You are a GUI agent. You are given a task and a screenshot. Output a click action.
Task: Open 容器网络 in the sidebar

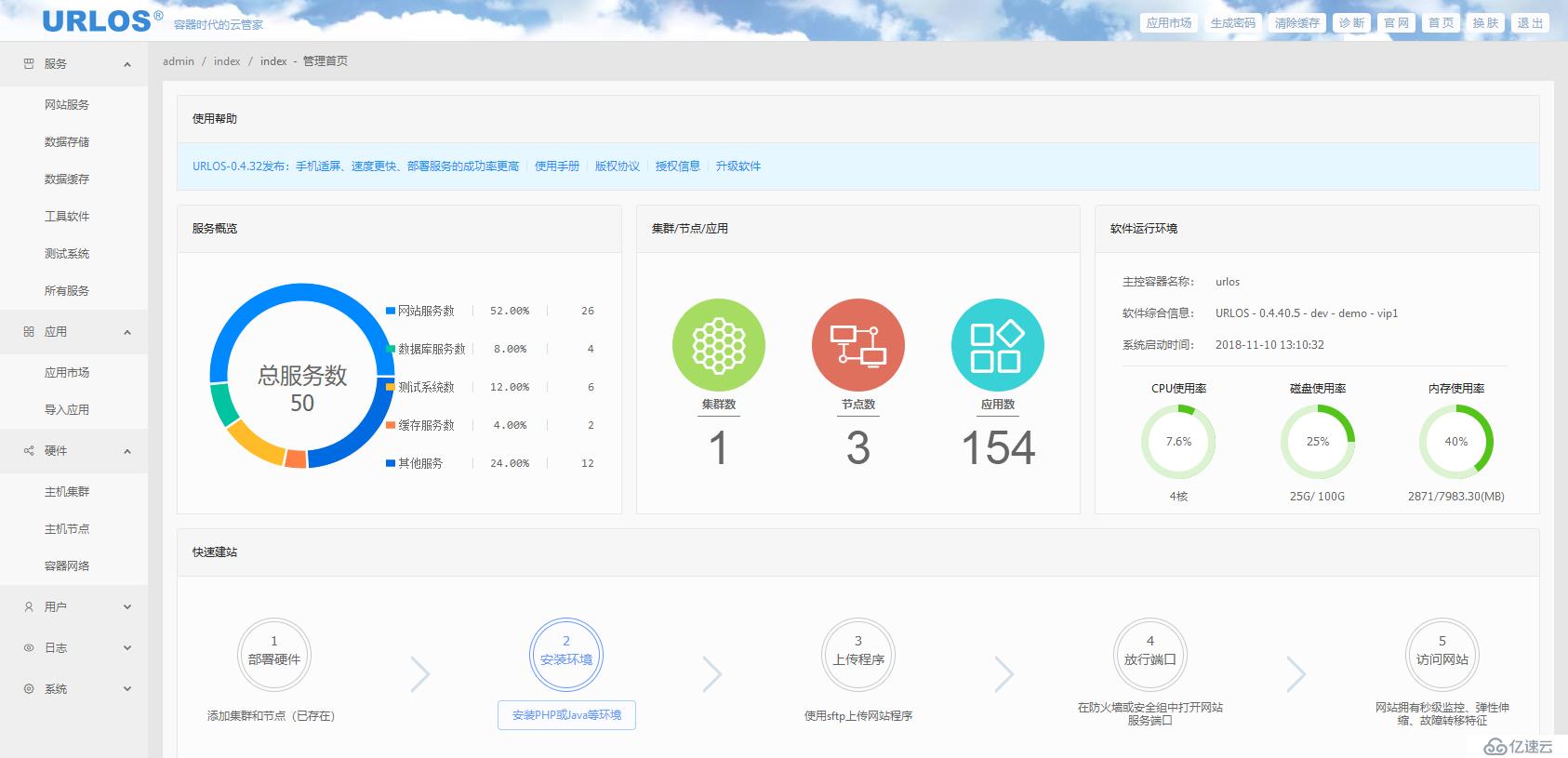[x=67, y=566]
